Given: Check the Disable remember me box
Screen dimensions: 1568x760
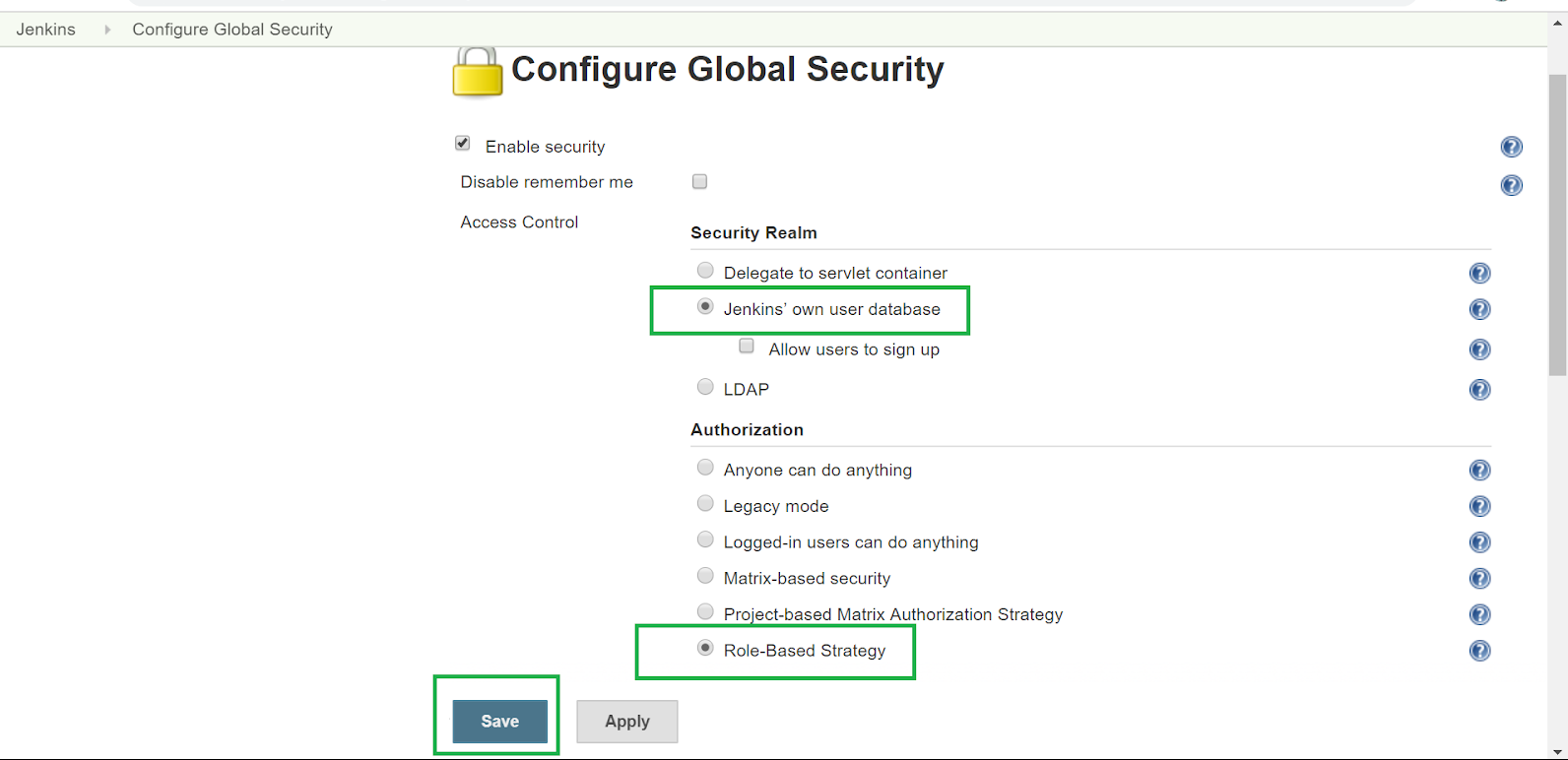Looking at the screenshot, I should [699, 181].
